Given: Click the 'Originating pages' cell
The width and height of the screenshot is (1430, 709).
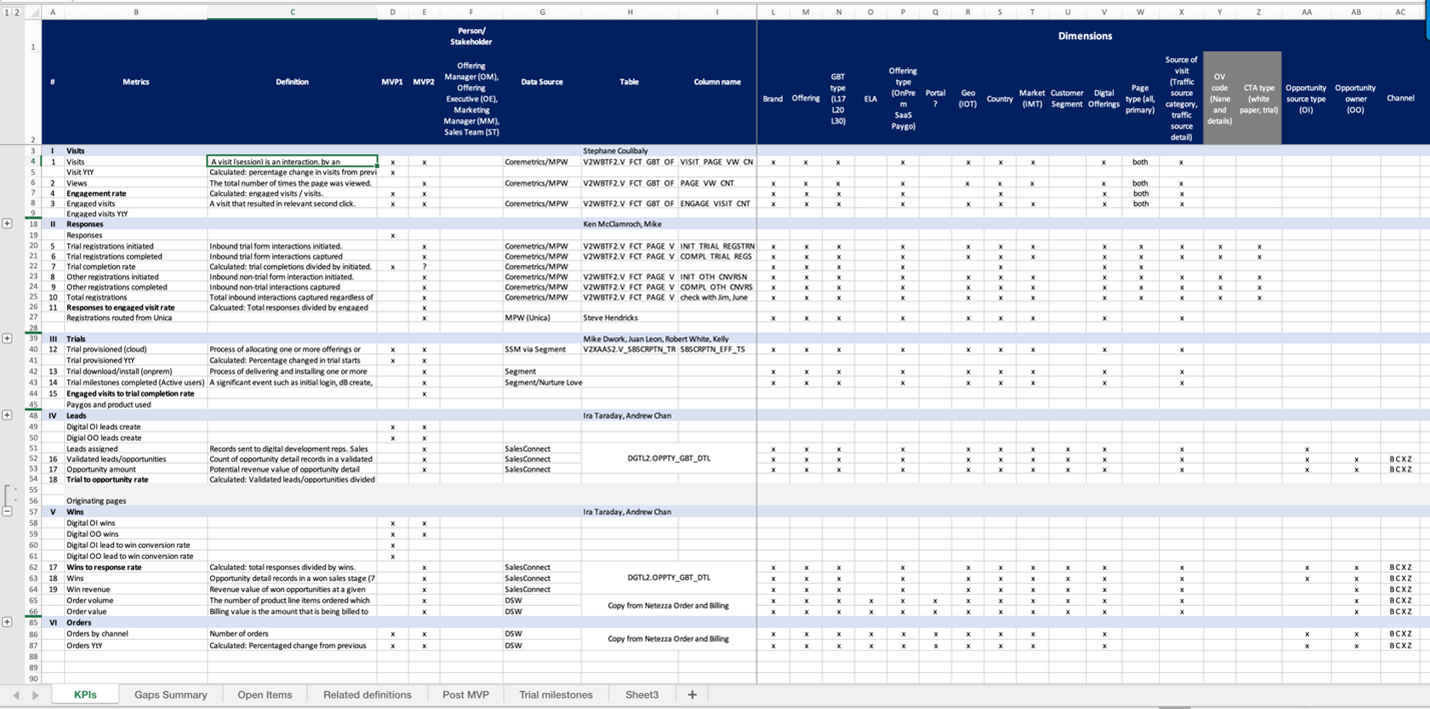Looking at the screenshot, I should coord(136,500).
